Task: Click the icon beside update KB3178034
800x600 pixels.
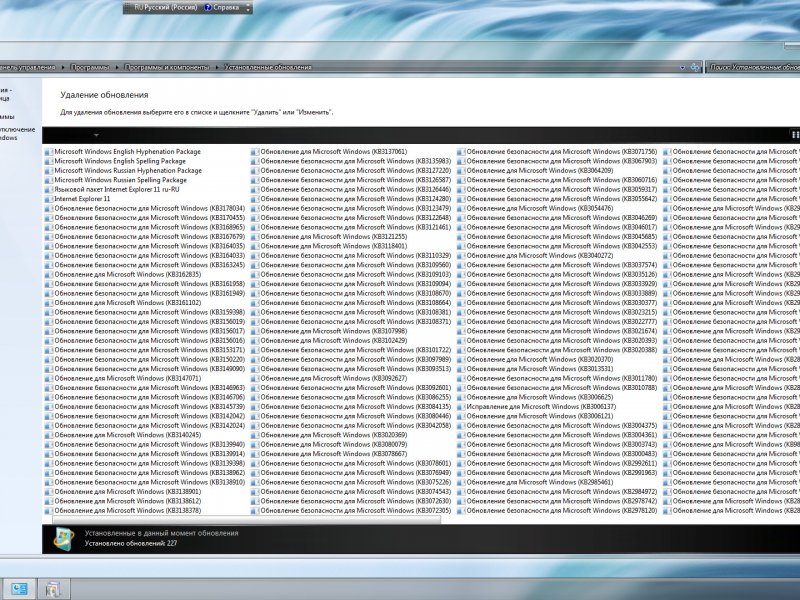Action: click(x=49, y=208)
